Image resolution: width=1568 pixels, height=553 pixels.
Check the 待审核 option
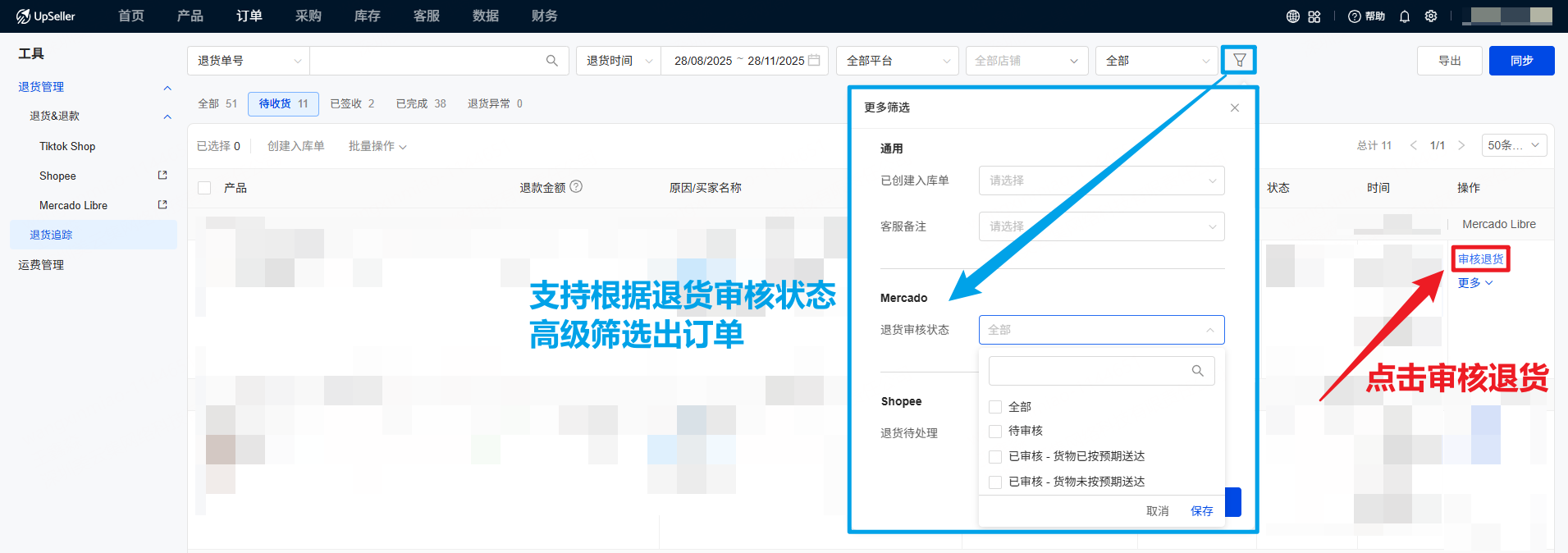tap(995, 432)
